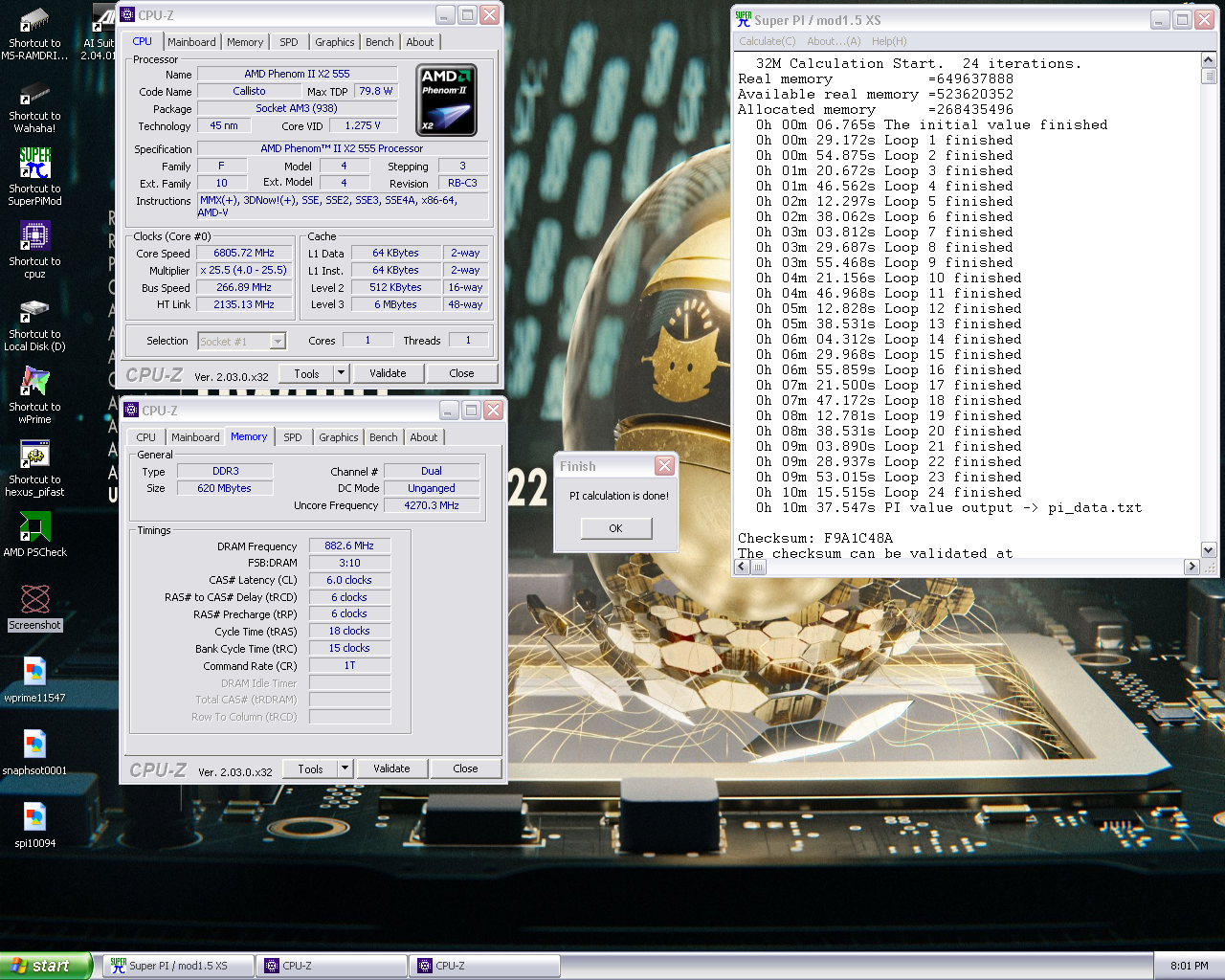Screen dimensions: 1225x980
Task: Click Validate button in lower CPU-Z window
Action: click(391, 768)
